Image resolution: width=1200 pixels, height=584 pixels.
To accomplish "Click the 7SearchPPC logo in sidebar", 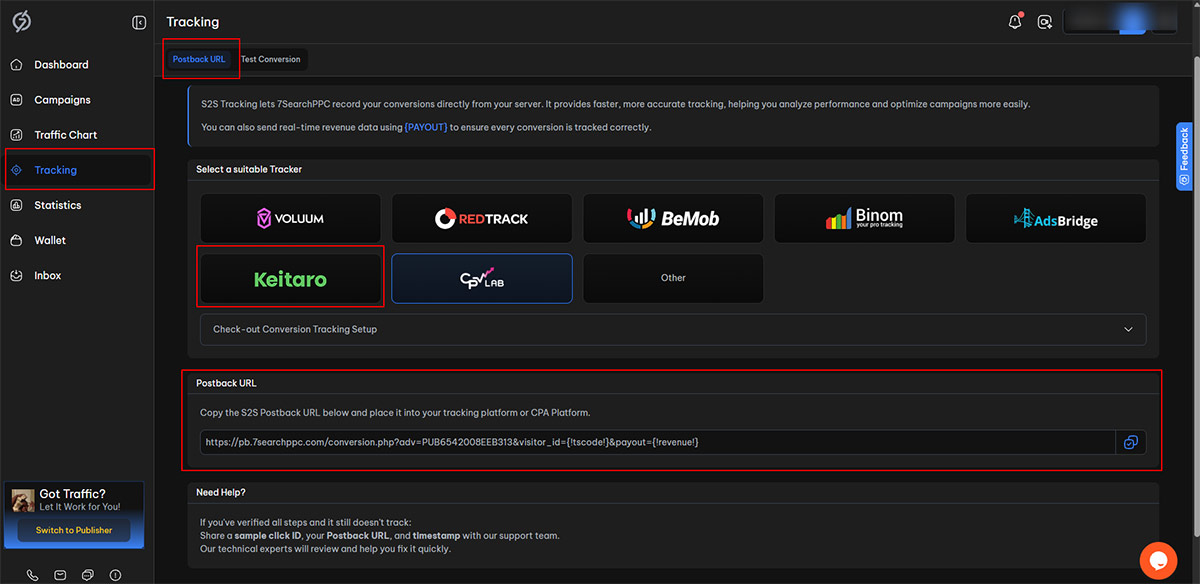I will pos(20,21).
